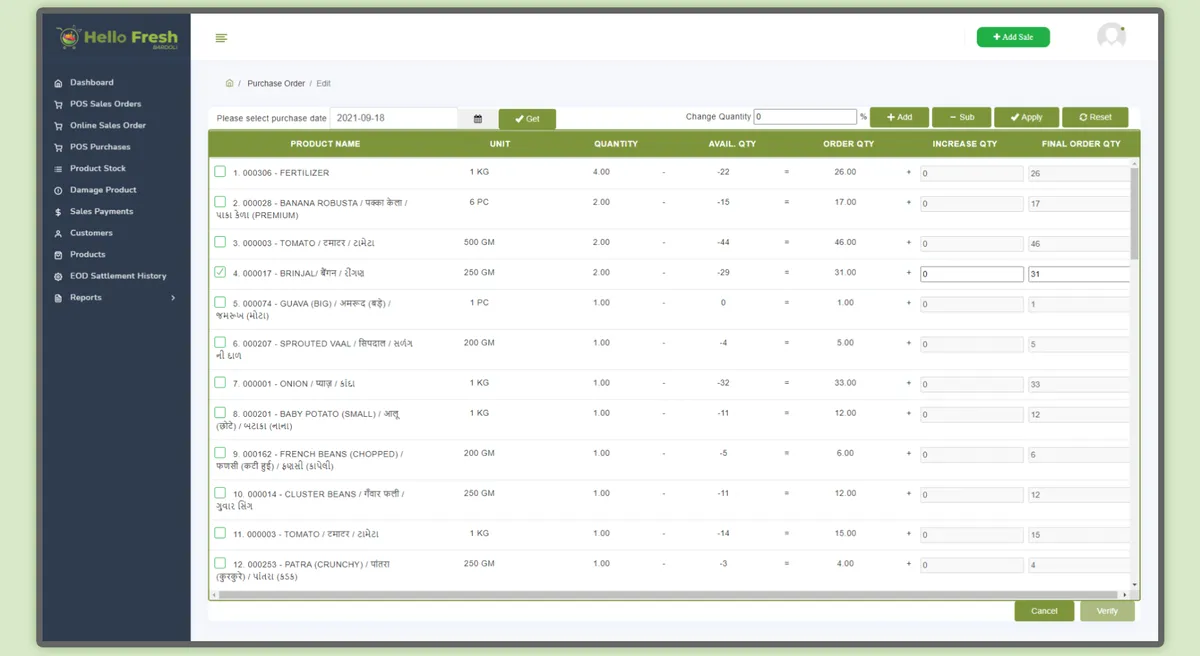Open Dashboard from the sidebar

tap(91, 83)
